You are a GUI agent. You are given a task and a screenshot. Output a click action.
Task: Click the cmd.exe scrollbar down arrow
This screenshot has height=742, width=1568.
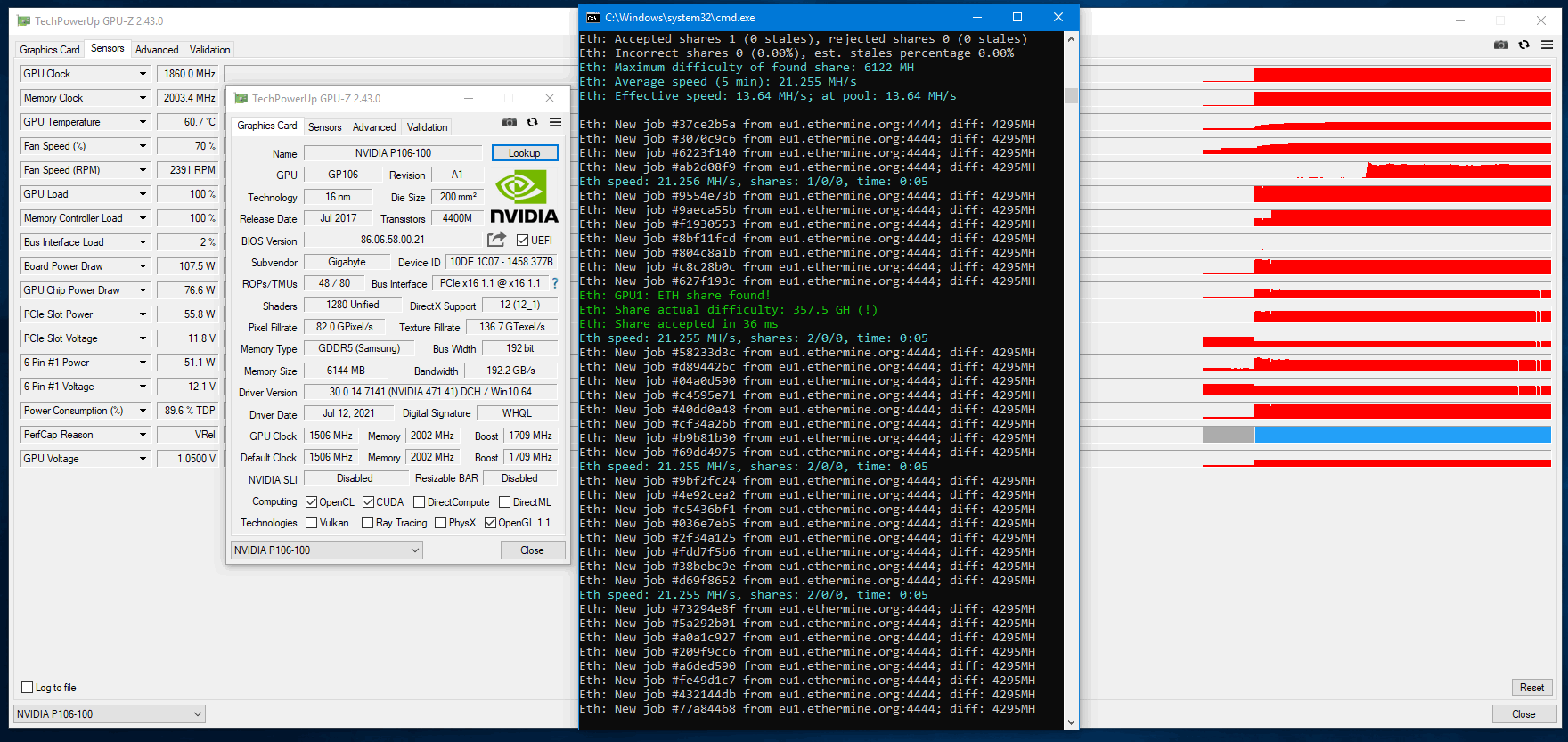point(1071,722)
